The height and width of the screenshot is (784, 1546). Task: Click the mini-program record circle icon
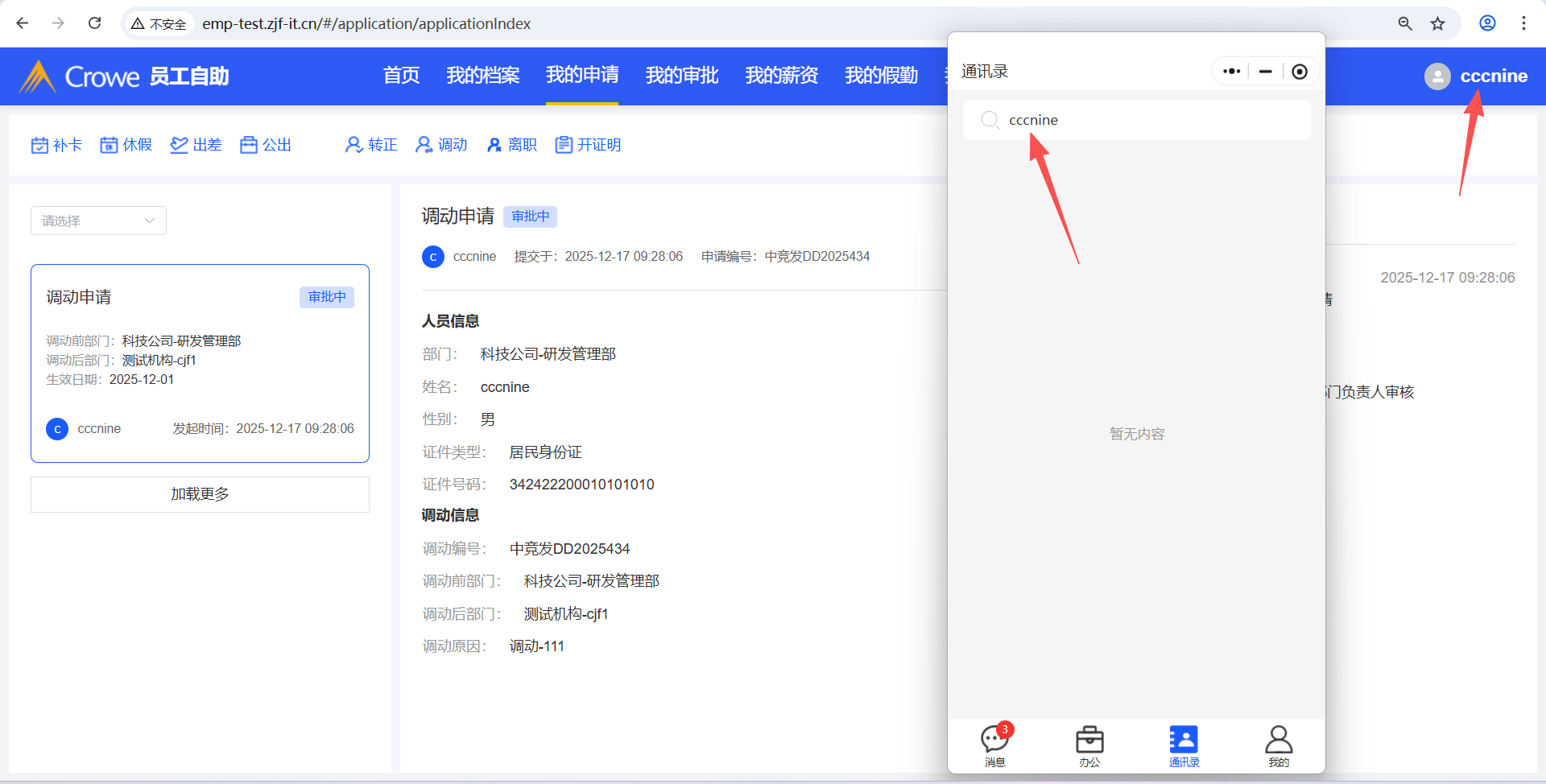point(1299,72)
